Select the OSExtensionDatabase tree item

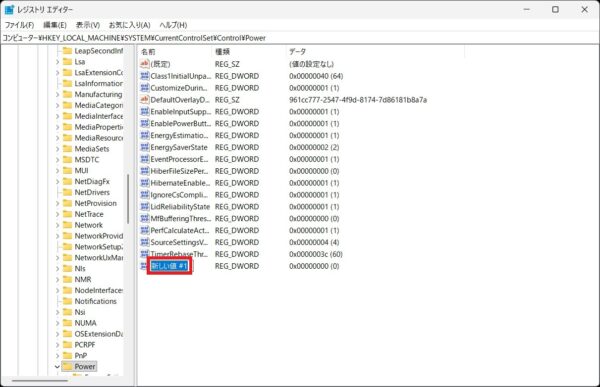pos(99,334)
